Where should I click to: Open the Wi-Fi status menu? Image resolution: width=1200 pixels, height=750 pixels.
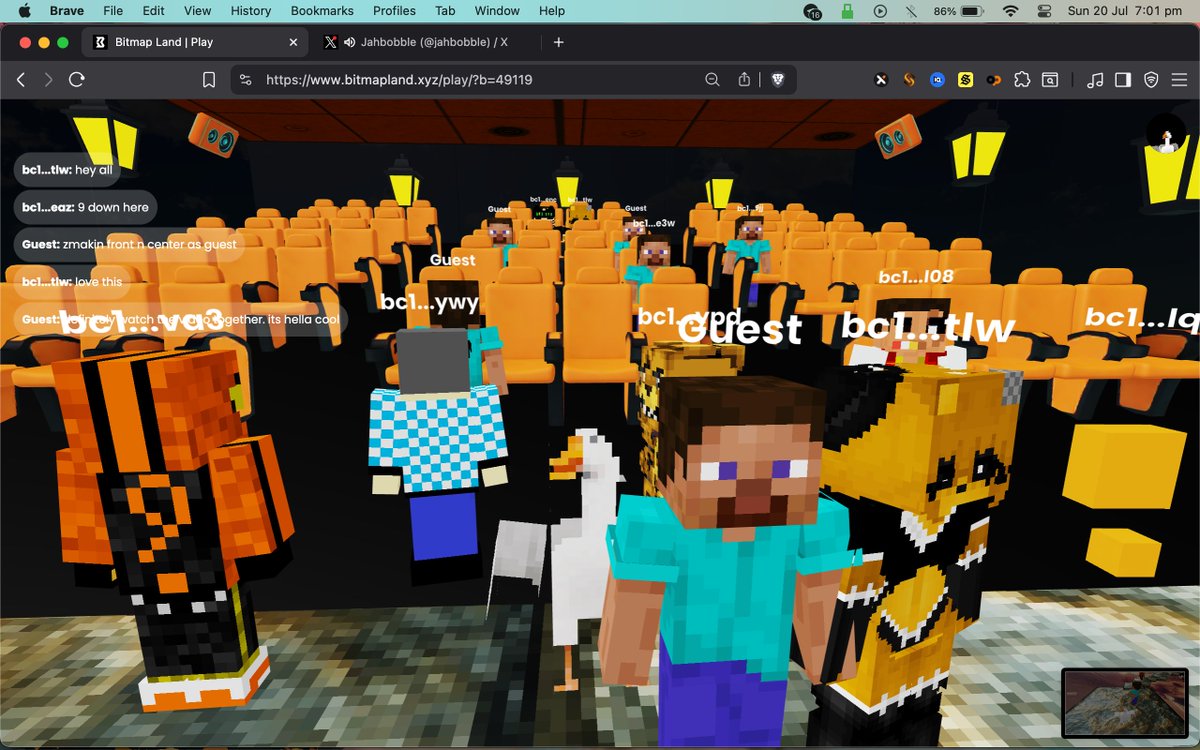pos(1011,11)
